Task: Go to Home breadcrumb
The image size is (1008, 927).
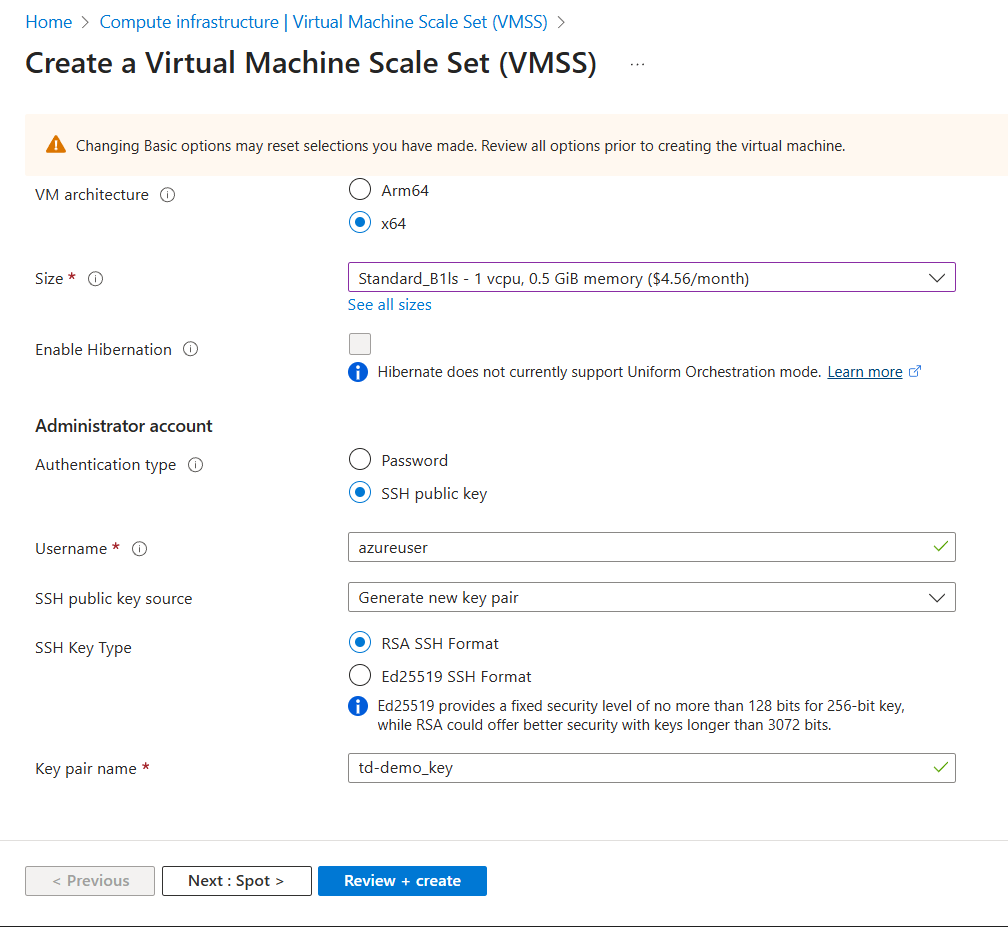Action: point(48,22)
